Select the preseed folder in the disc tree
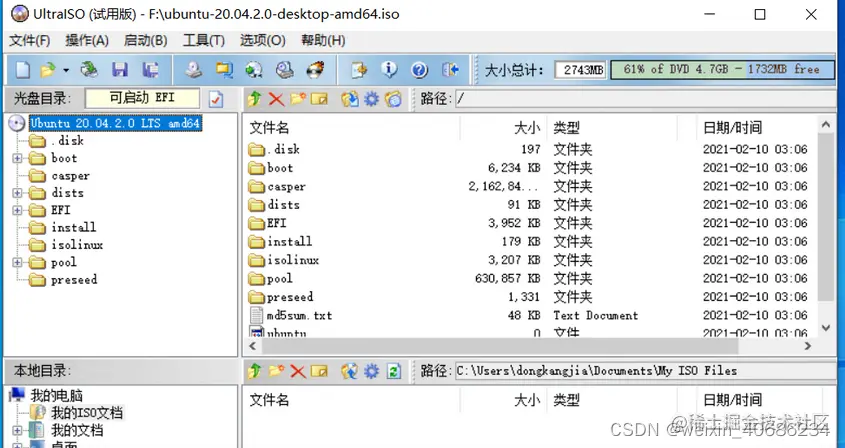 tap(74, 280)
